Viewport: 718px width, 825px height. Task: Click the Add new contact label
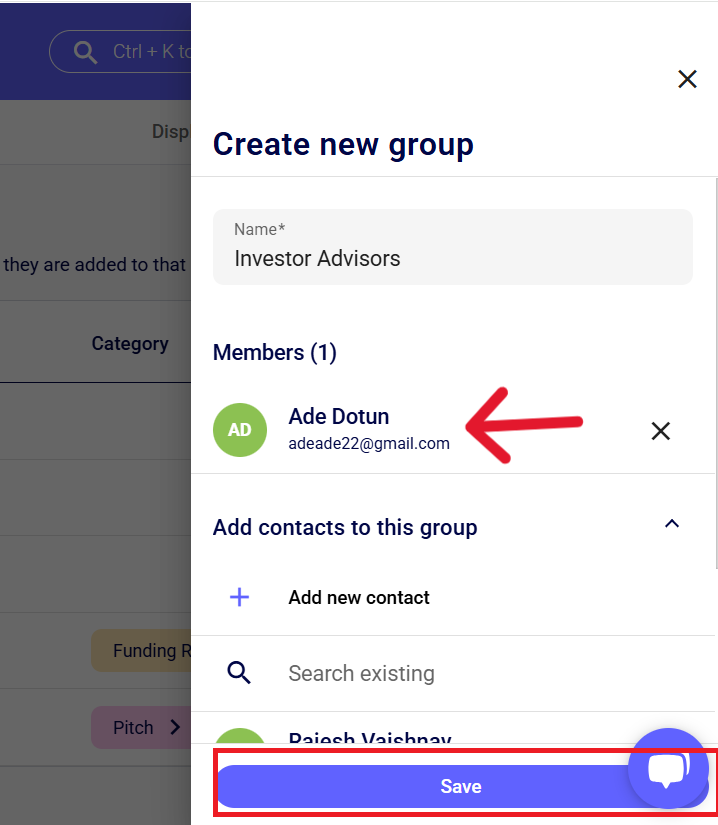click(x=359, y=598)
